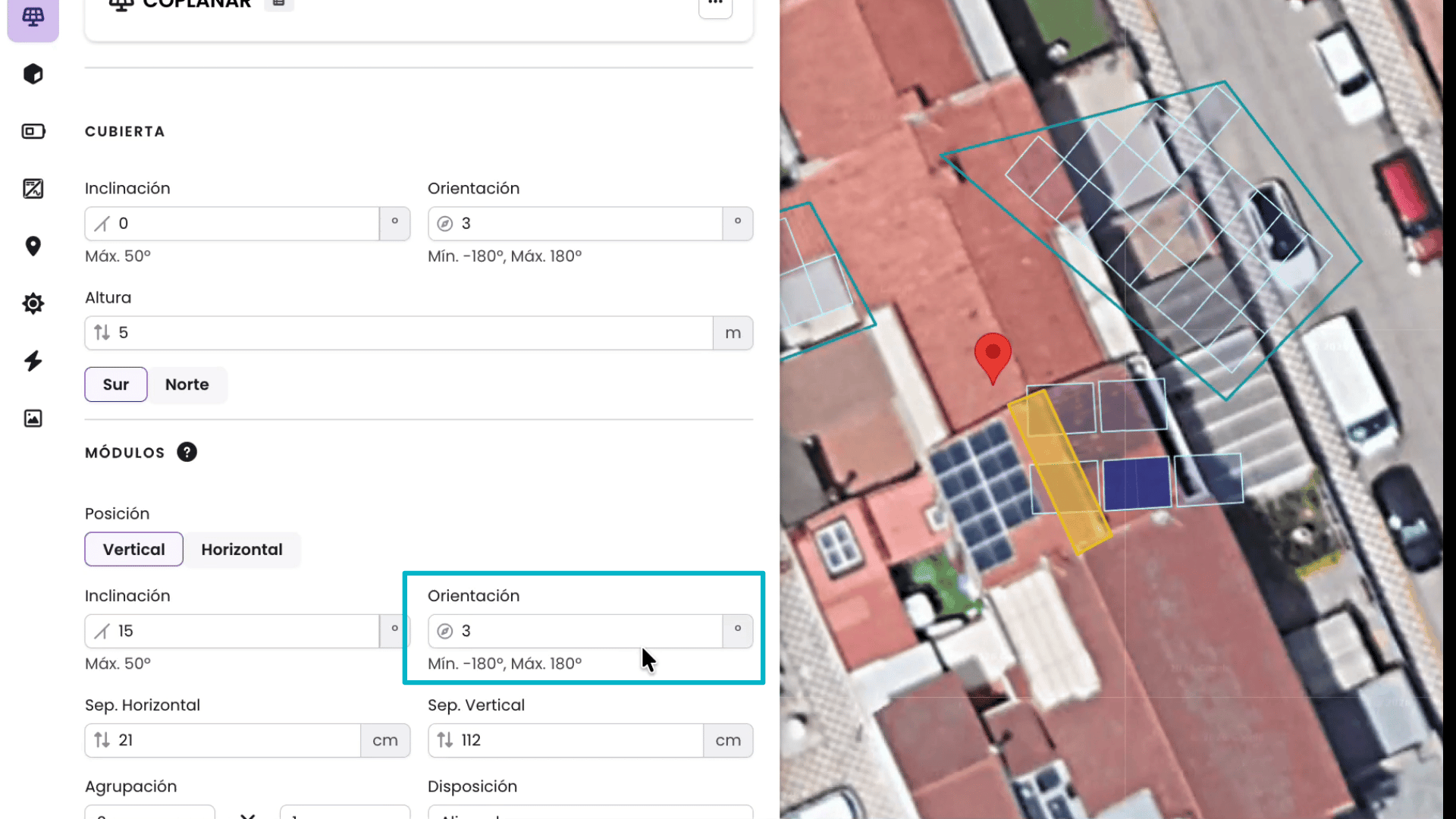Open the 3D cube sidebar icon
Screen dimensions: 1456x819
click(33, 74)
